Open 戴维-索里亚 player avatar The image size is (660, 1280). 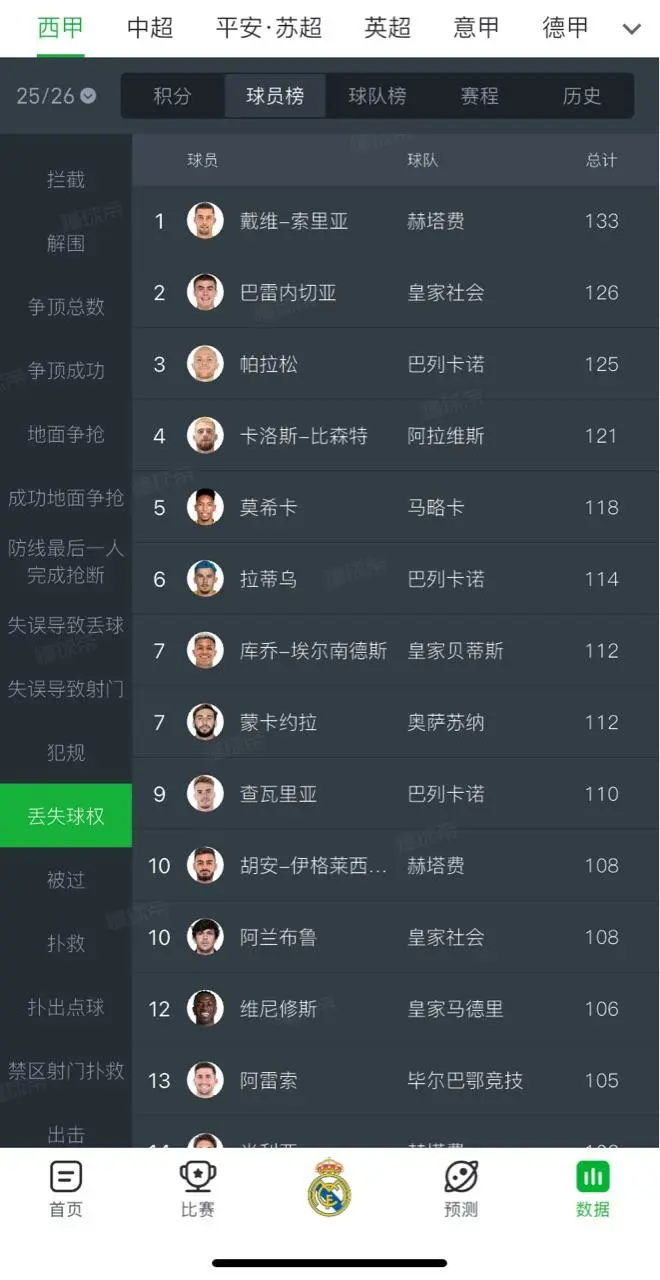205,221
